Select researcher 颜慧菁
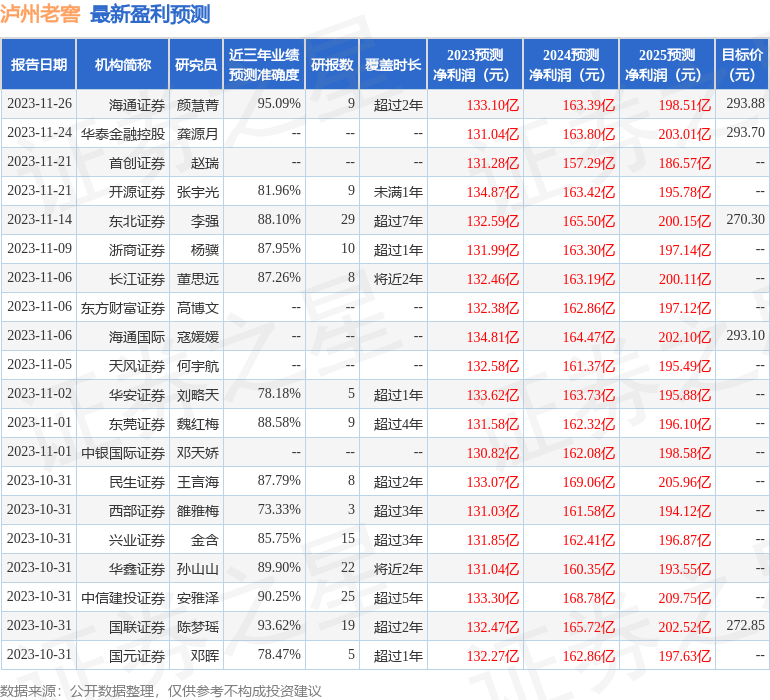Viewport: 770px width, 700px height. [x=197, y=105]
